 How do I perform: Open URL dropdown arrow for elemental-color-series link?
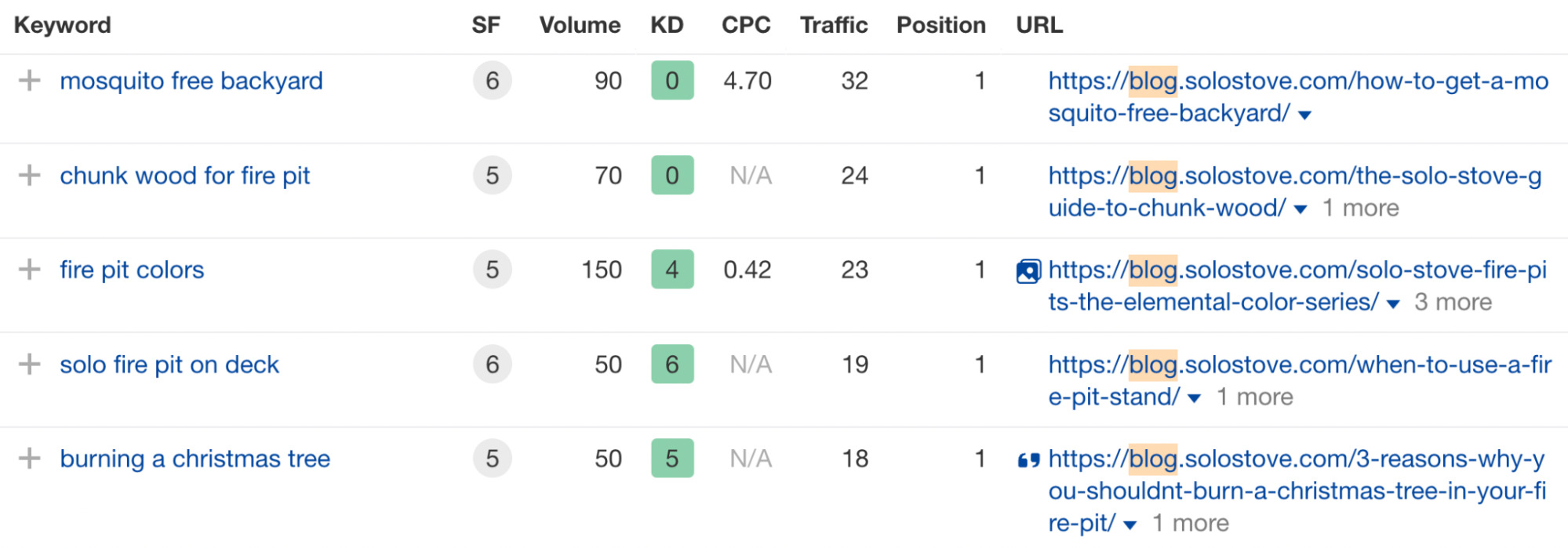tap(1393, 304)
